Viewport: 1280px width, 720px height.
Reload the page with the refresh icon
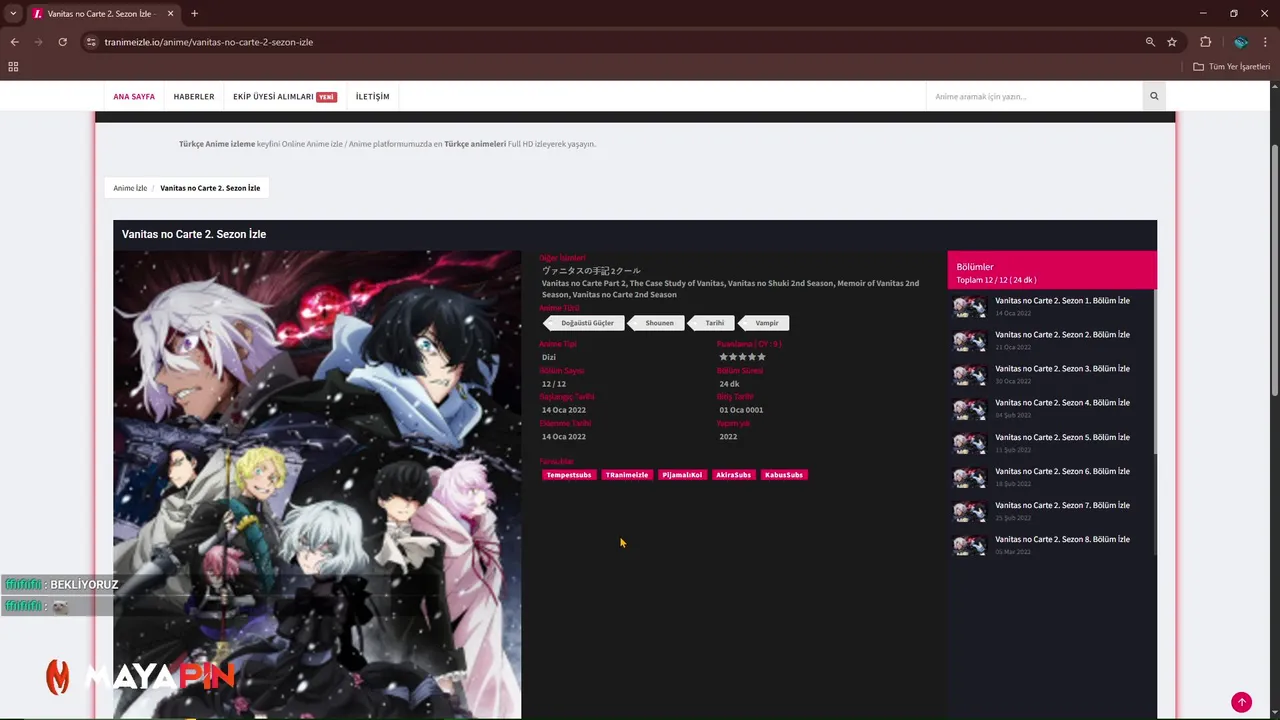pos(62,42)
